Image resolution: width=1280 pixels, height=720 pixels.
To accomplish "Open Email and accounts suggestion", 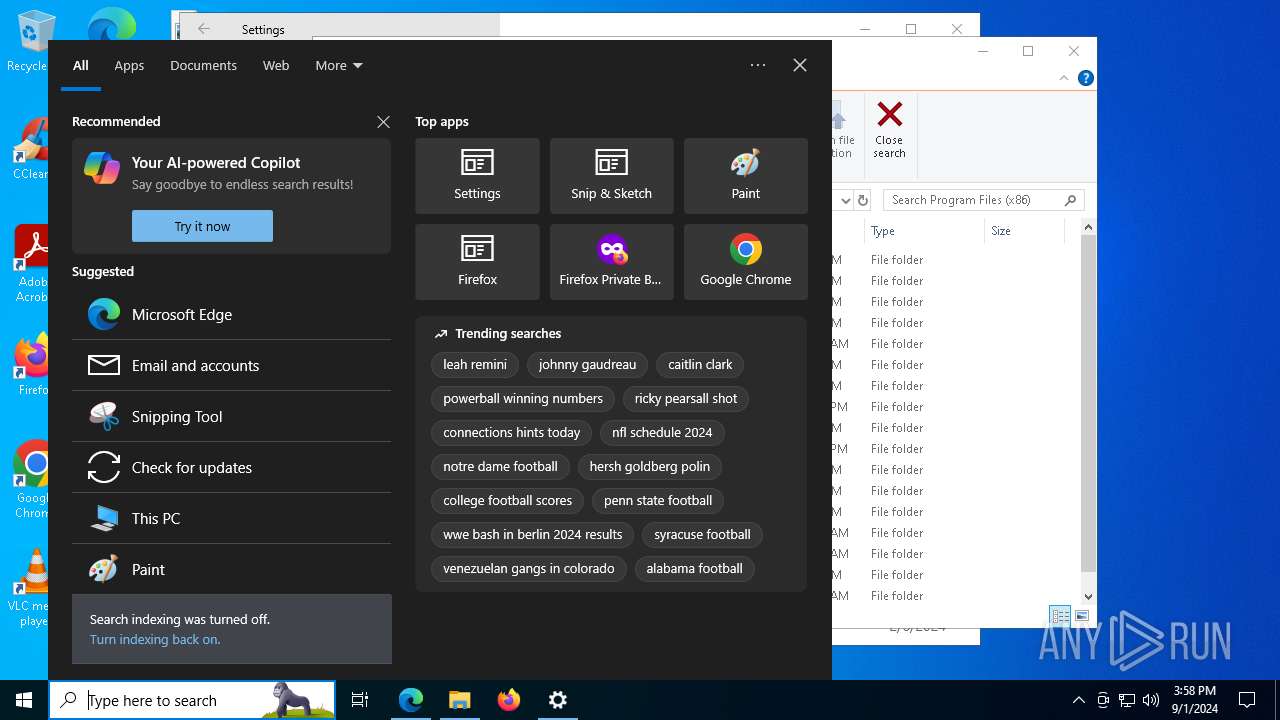I will click(x=231, y=365).
